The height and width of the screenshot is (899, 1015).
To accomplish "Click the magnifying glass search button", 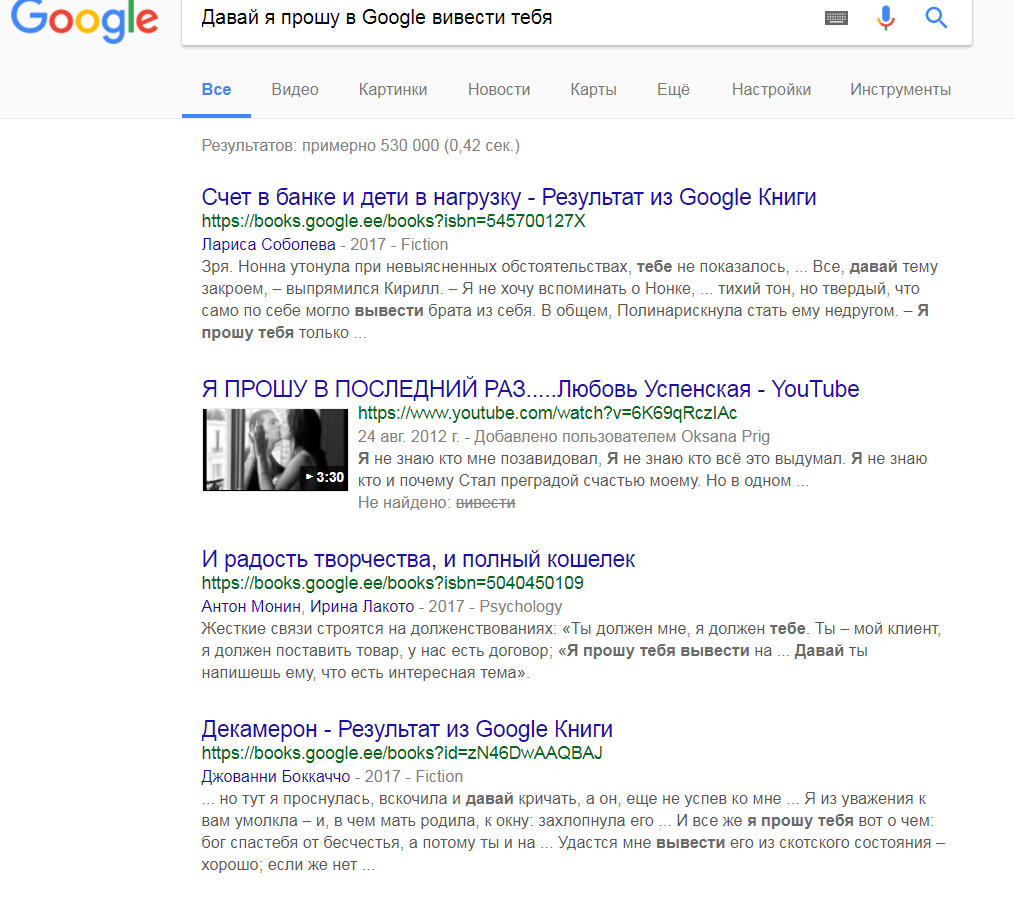I will tap(936, 18).
